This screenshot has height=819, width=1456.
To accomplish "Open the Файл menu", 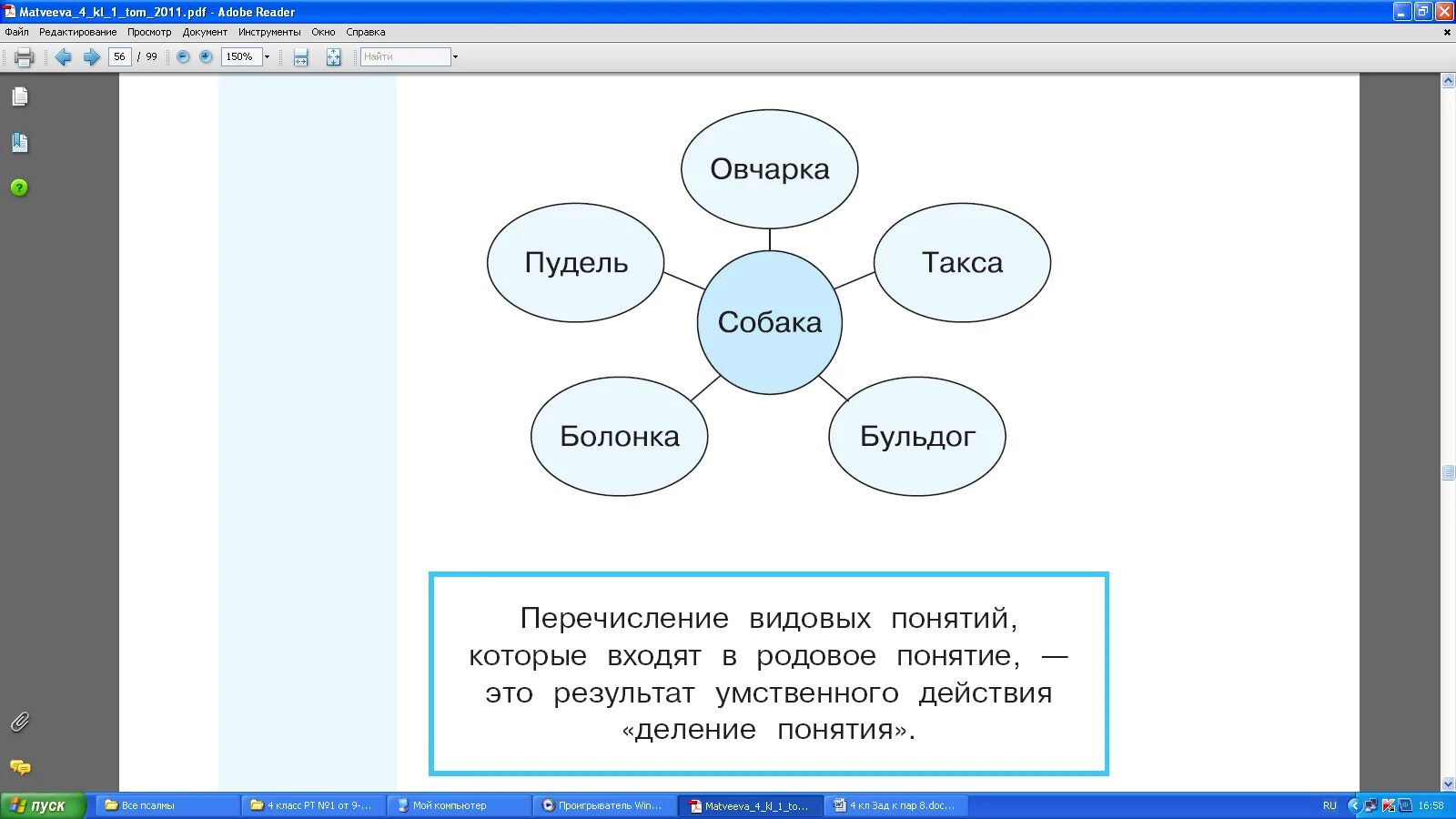I will 16,32.
